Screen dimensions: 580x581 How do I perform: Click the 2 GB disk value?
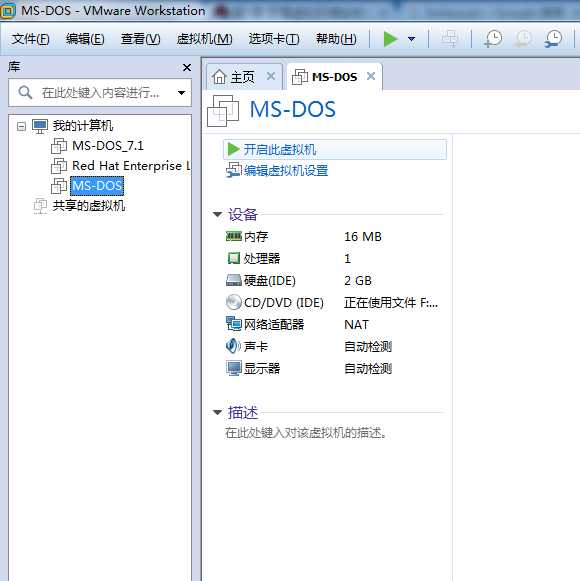point(358,280)
